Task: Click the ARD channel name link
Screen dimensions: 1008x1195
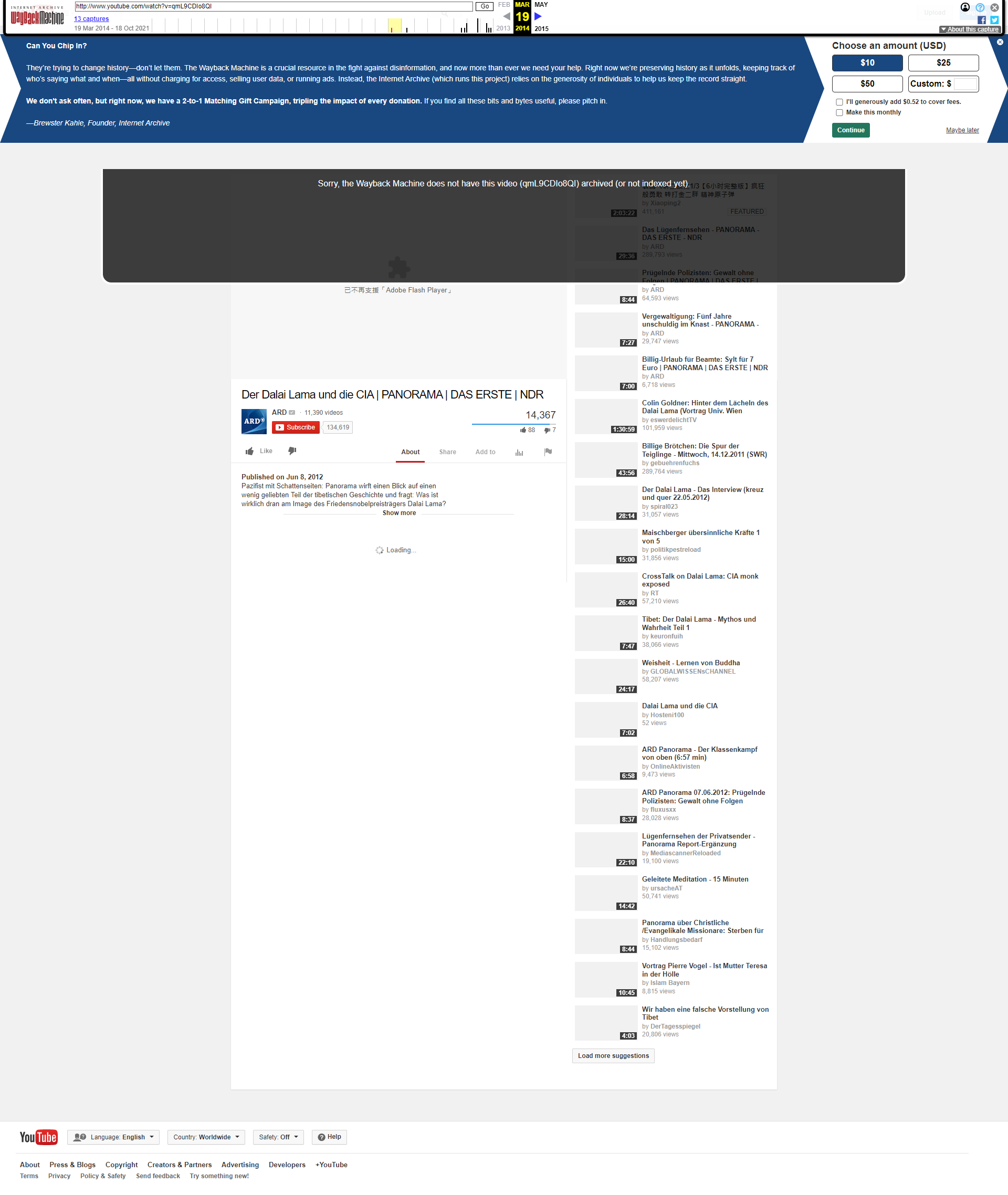Action: point(279,413)
